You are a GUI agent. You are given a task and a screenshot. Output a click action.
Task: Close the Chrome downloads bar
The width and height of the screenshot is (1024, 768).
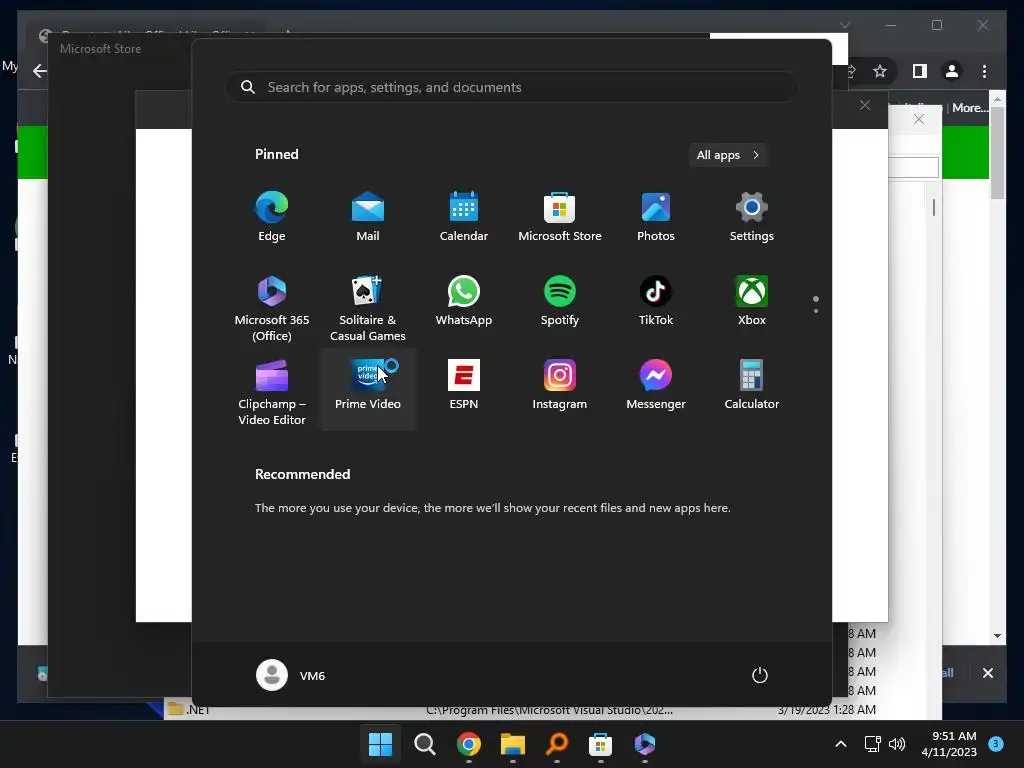pyautogui.click(x=987, y=673)
